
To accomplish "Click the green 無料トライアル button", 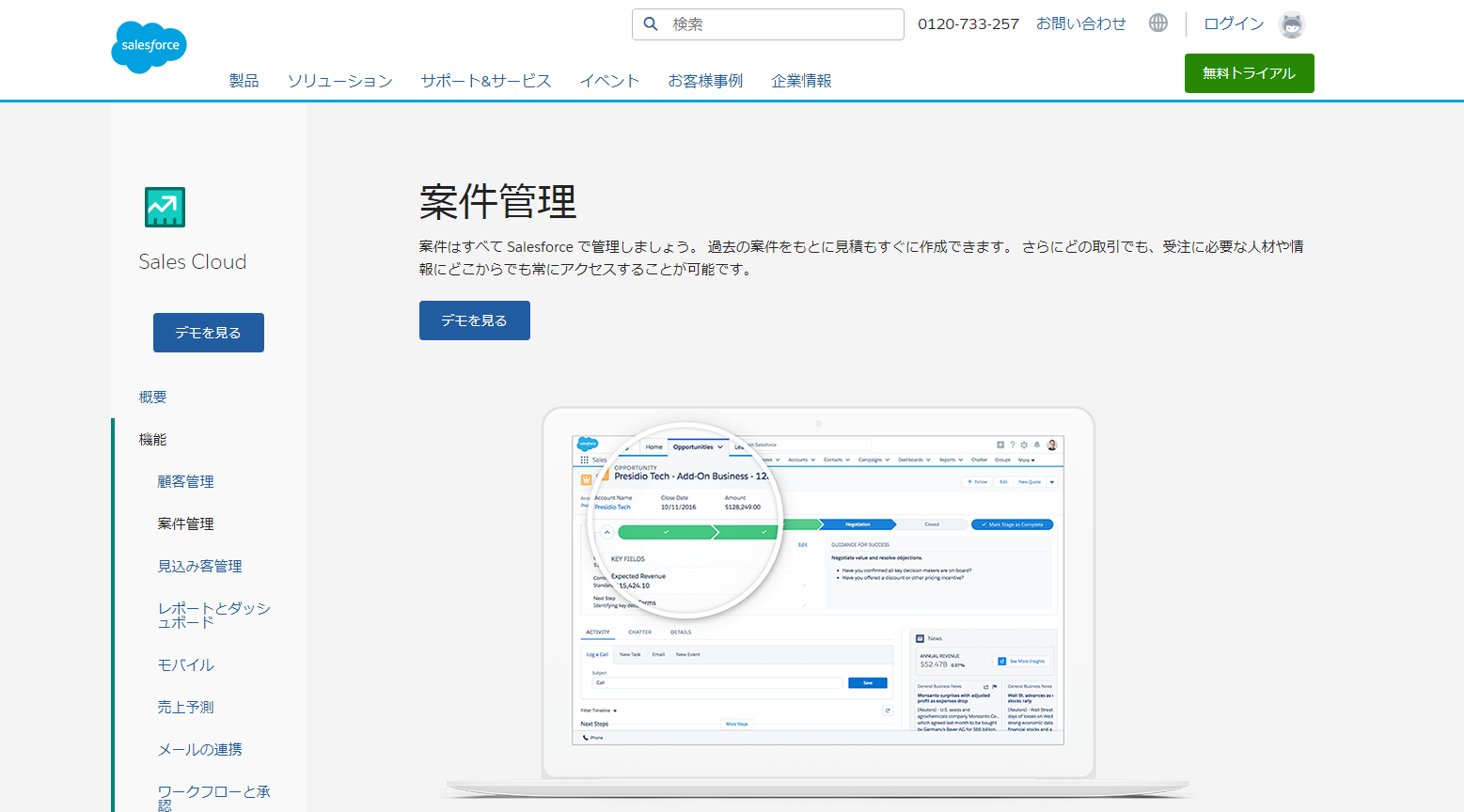I will point(1249,73).
